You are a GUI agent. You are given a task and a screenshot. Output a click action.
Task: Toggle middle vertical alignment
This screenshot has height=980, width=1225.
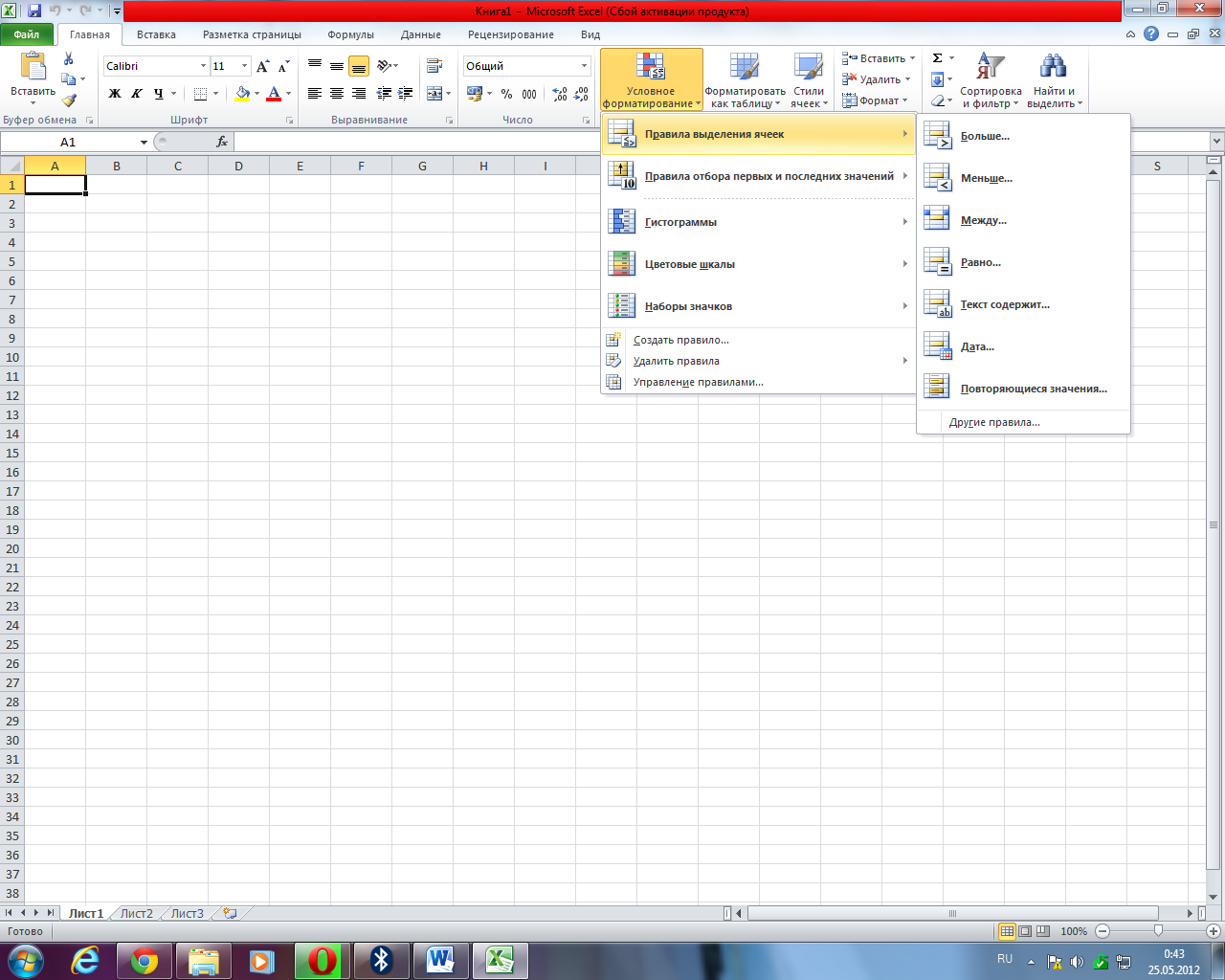coord(337,66)
